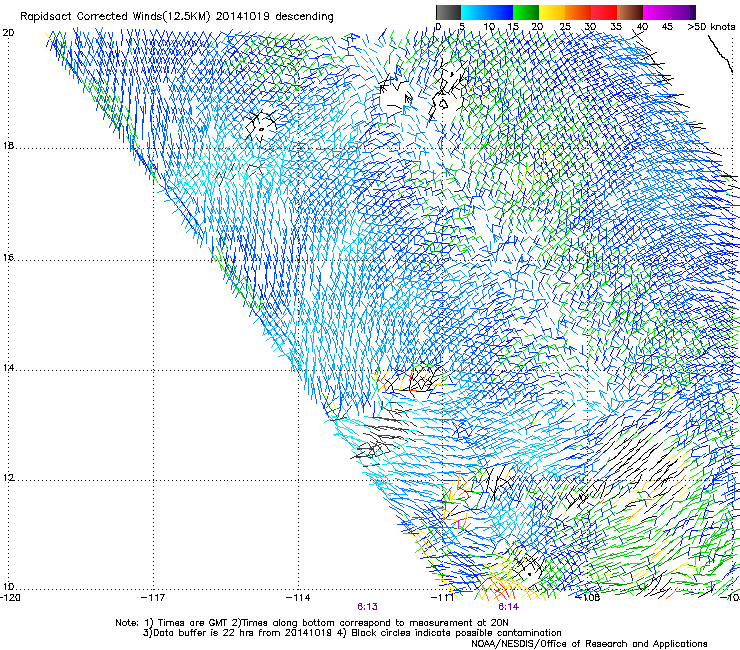Click the latitude label 18

(8, 145)
